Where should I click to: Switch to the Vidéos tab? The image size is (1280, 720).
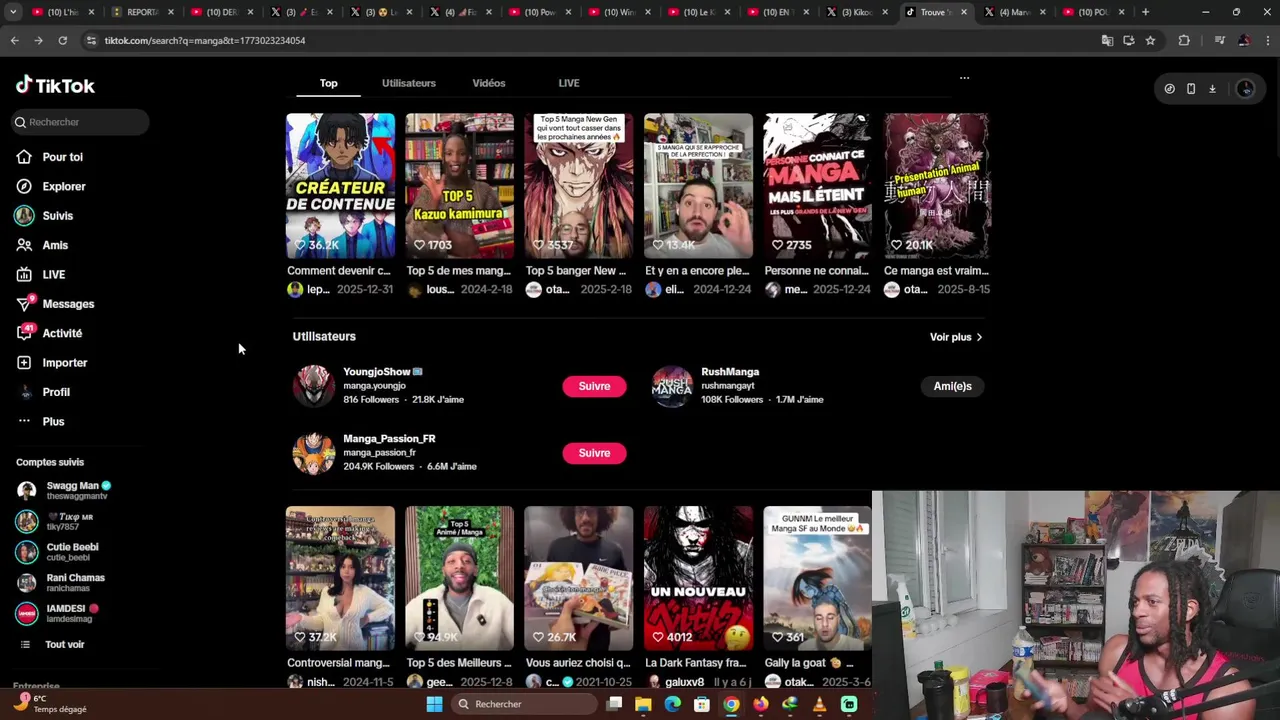(x=489, y=83)
